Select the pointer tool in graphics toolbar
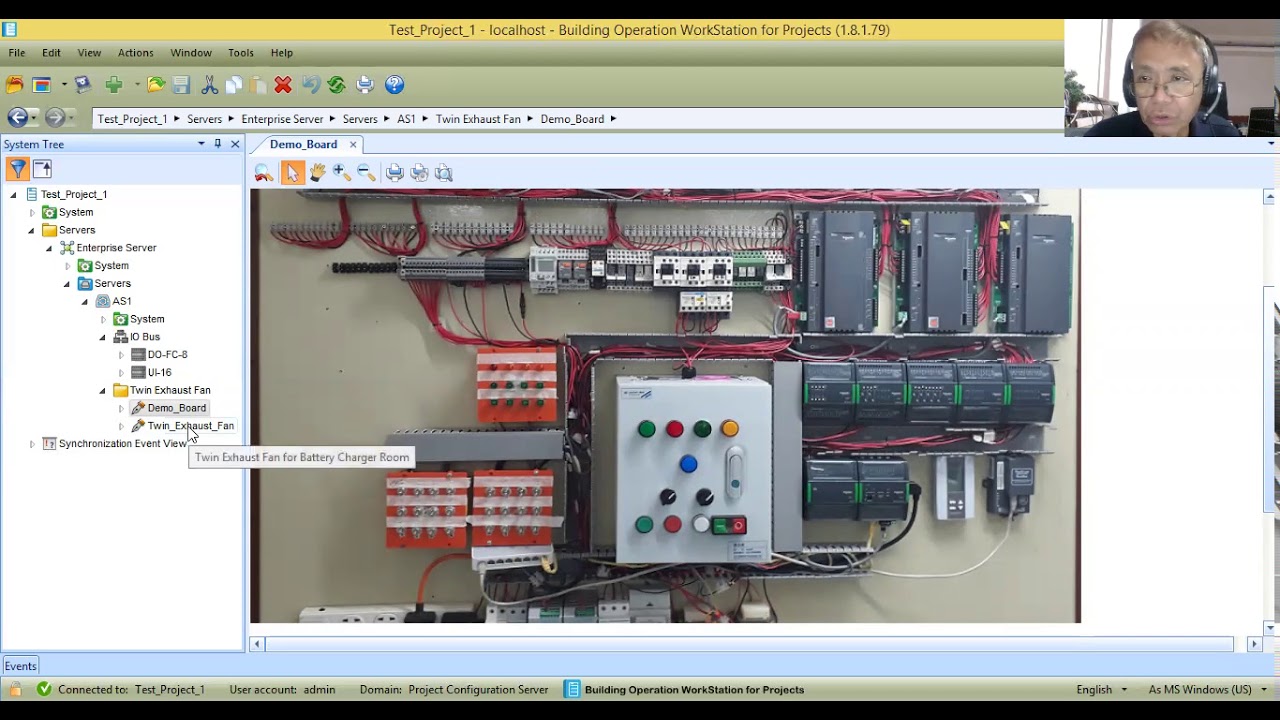The width and height of the screenshot is (1280, 720). pyautogui.click(x=292, y=173)
